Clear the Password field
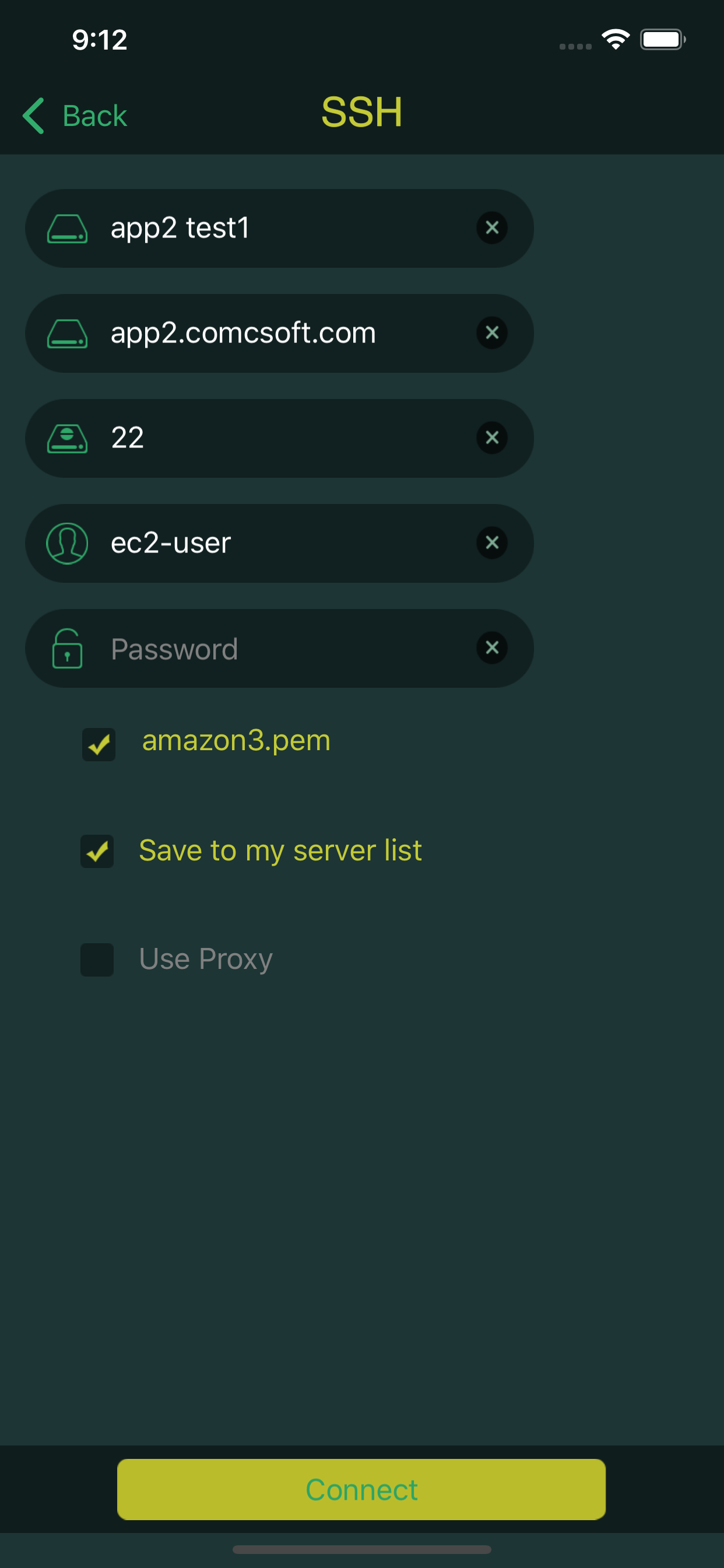 (492, 648)
